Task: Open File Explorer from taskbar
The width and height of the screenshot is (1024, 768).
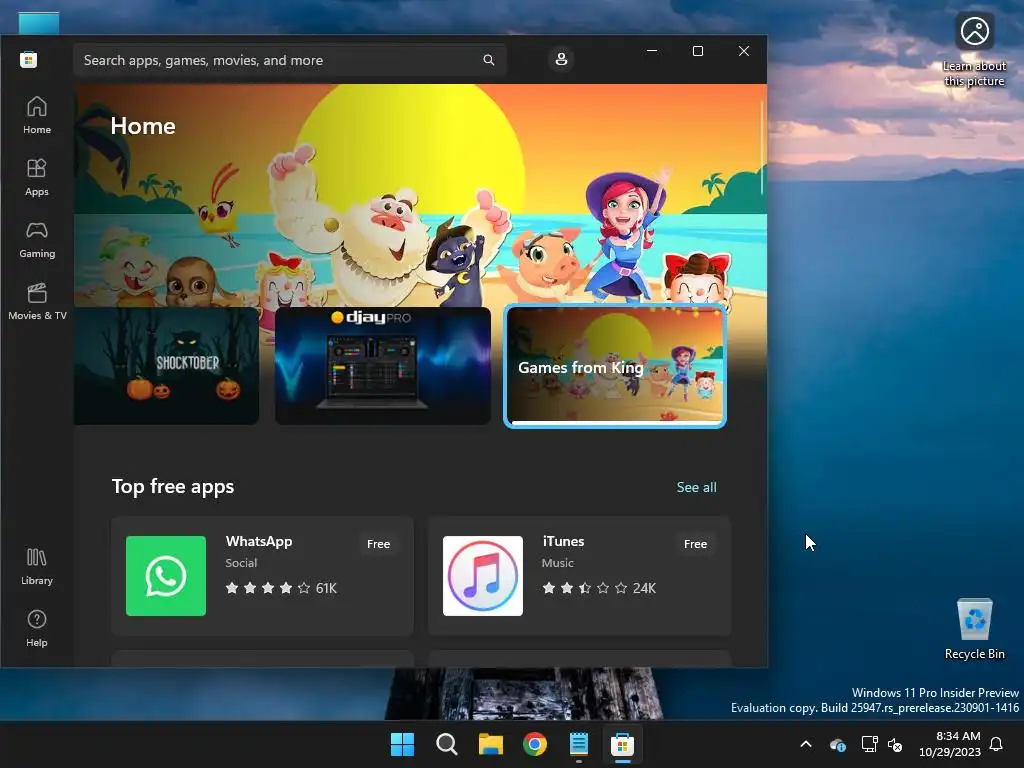Action: [490, 744]
